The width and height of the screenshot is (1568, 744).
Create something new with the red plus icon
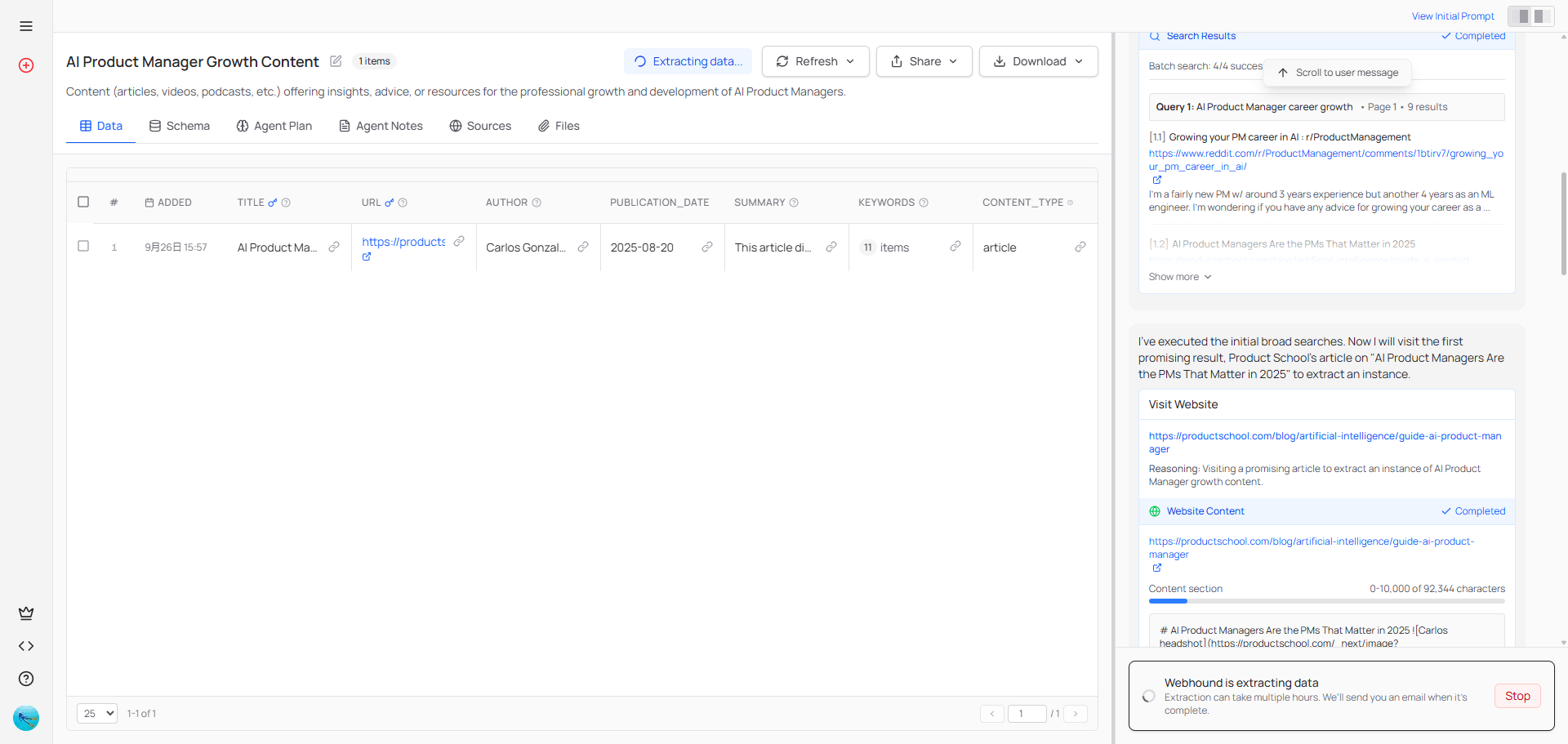click(25, 65)
